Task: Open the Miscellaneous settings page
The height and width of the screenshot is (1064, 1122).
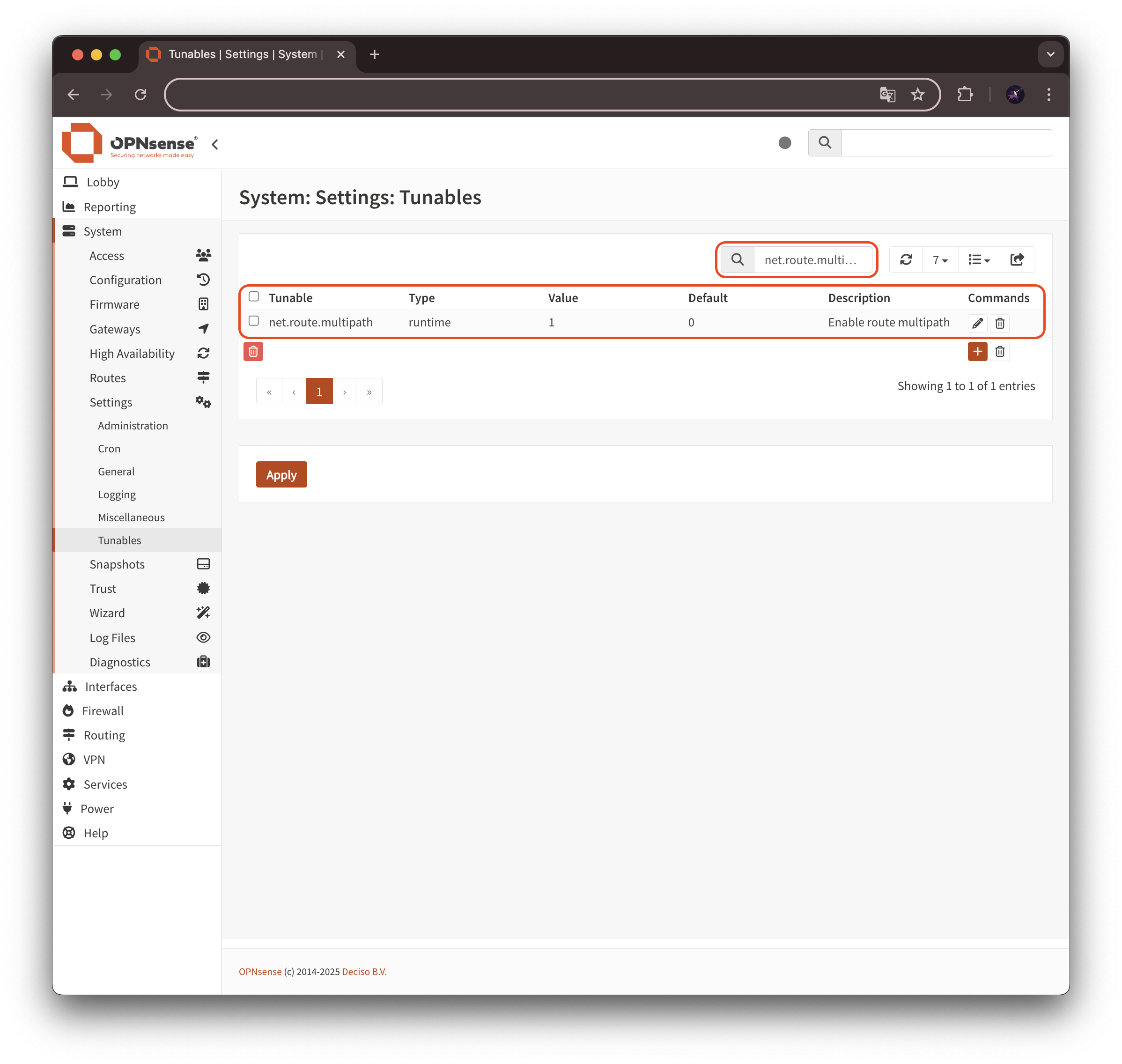Action: [x=131, y=517]
